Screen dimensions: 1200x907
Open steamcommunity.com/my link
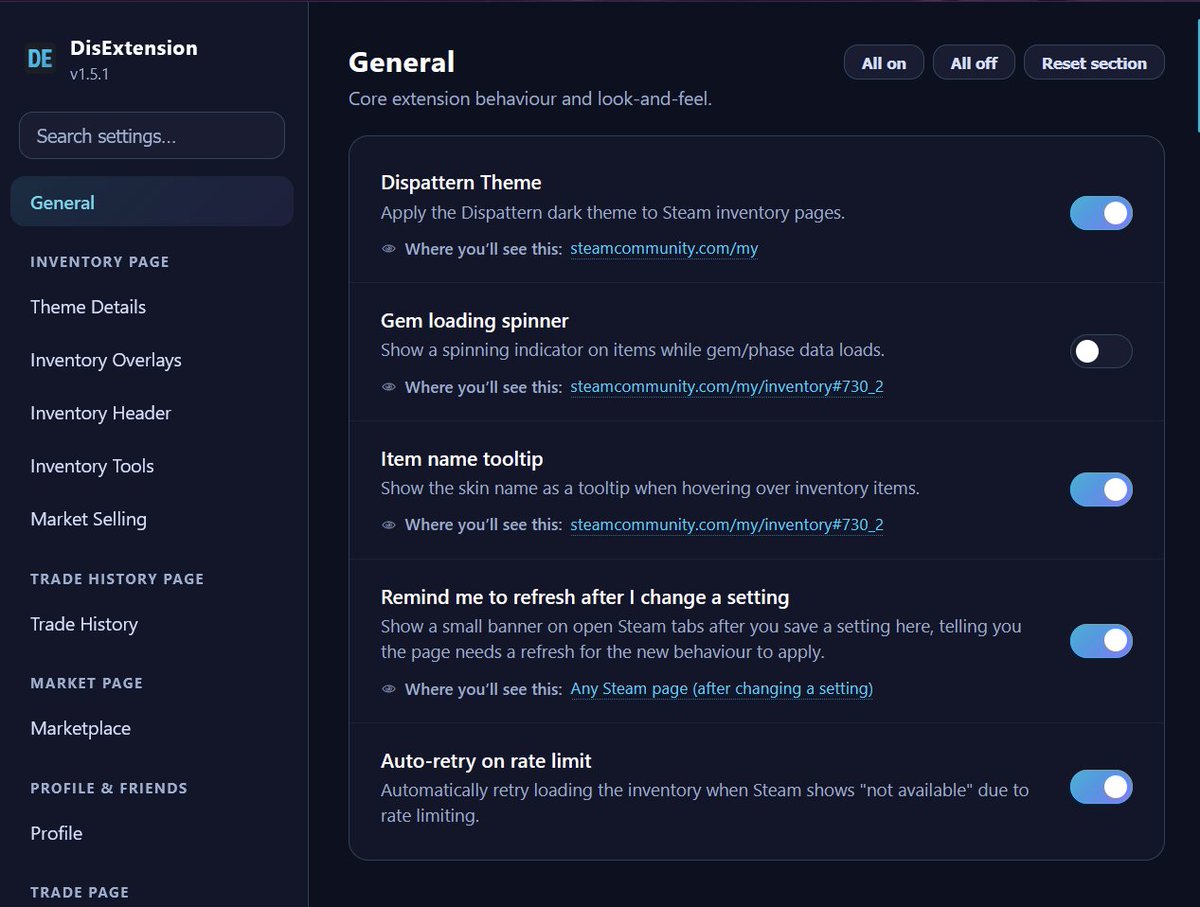point(664,249)
